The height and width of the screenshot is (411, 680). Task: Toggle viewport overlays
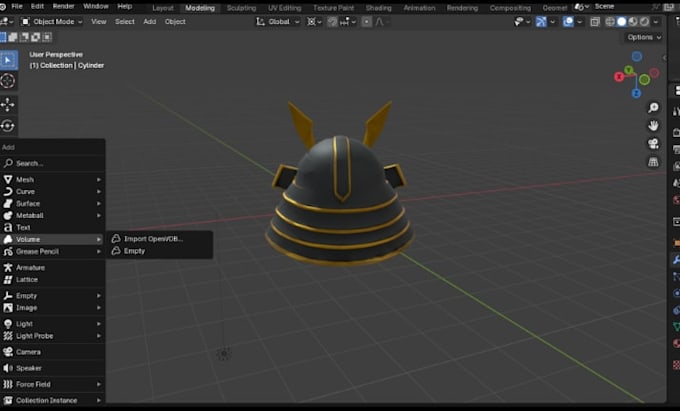pos(568,22)
